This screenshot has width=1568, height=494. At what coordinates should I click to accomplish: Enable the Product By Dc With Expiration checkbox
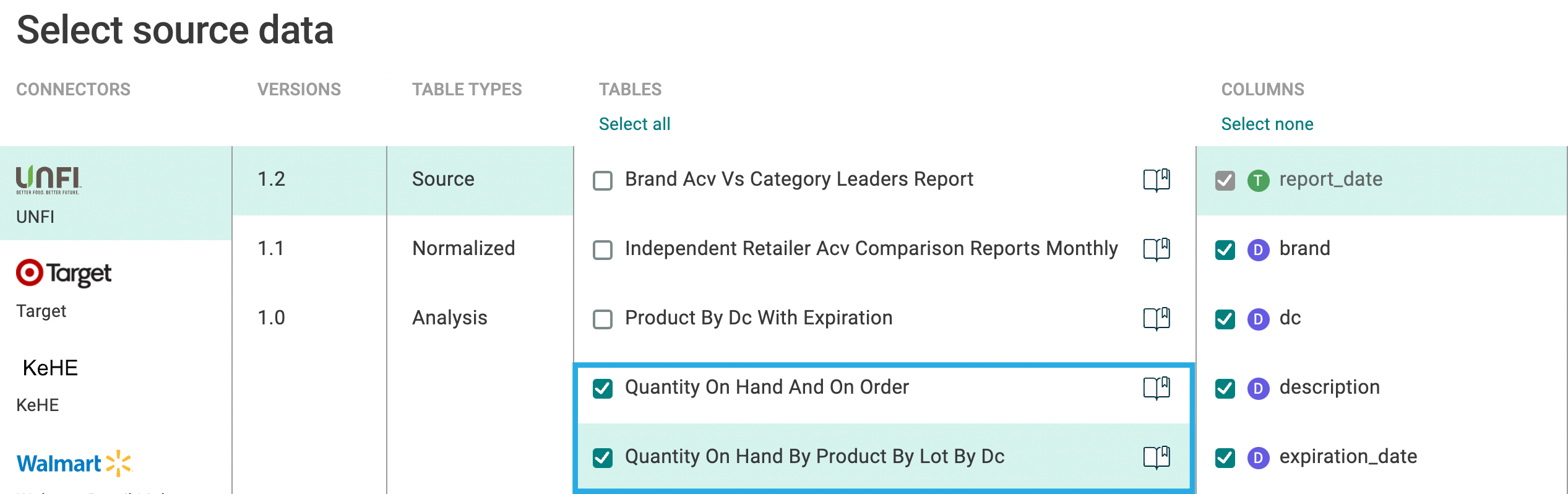(603, 319)
